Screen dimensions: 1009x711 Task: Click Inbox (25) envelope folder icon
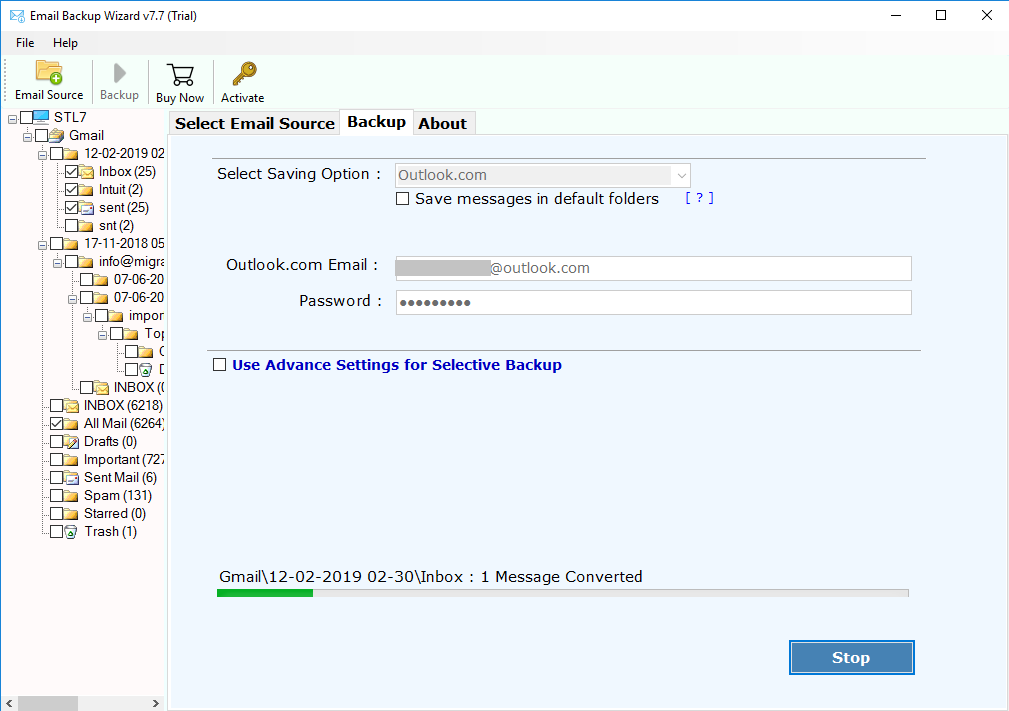(x=86, y=172)
